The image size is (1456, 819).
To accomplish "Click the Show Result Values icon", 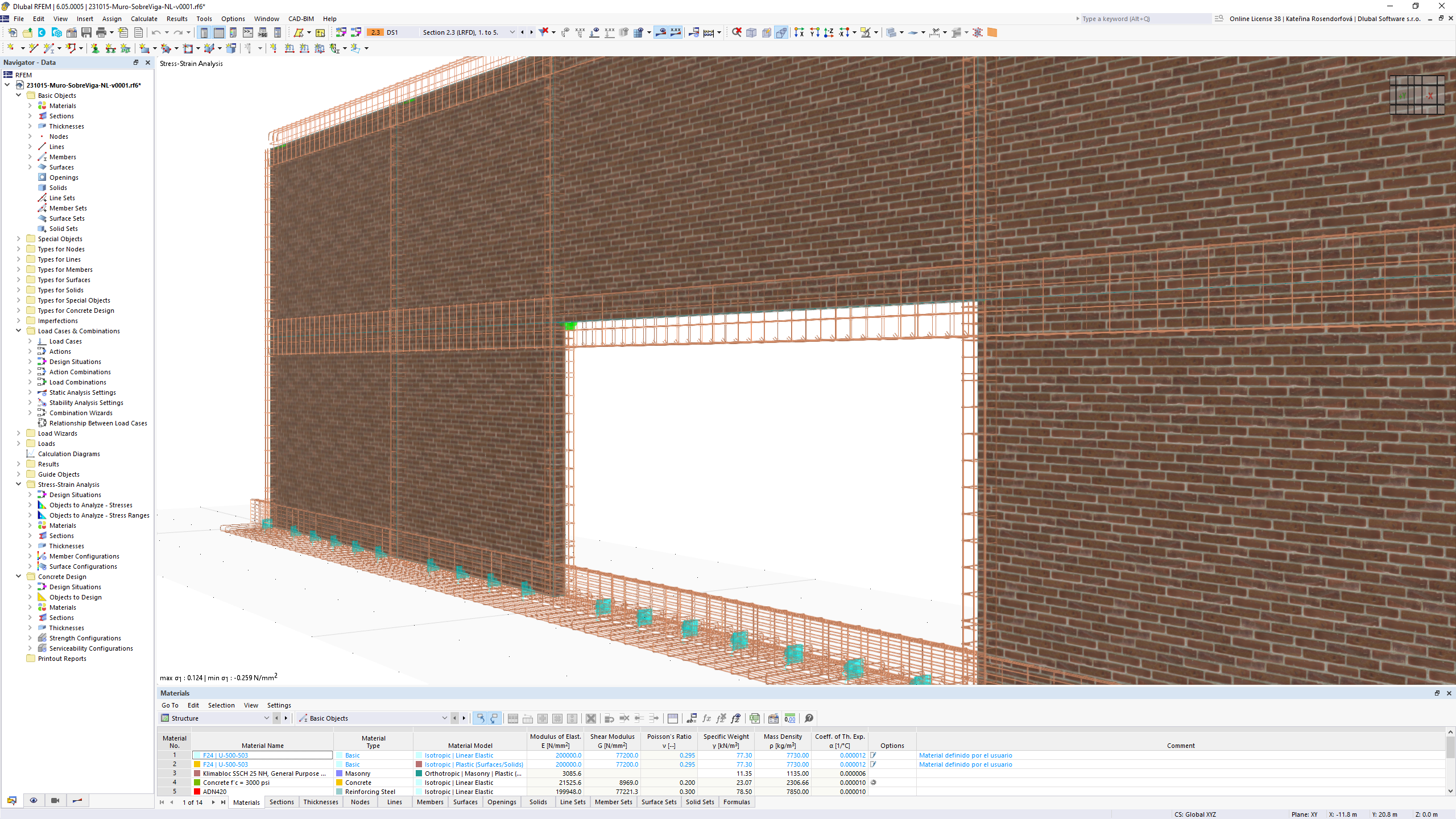I will 676,32.
